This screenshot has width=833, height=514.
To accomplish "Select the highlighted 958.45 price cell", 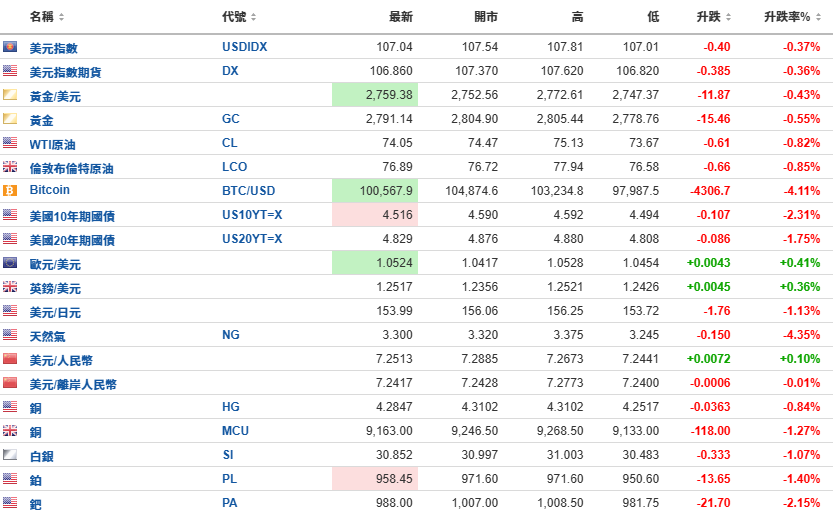I will pyautogui.click(x=375, y=478).
